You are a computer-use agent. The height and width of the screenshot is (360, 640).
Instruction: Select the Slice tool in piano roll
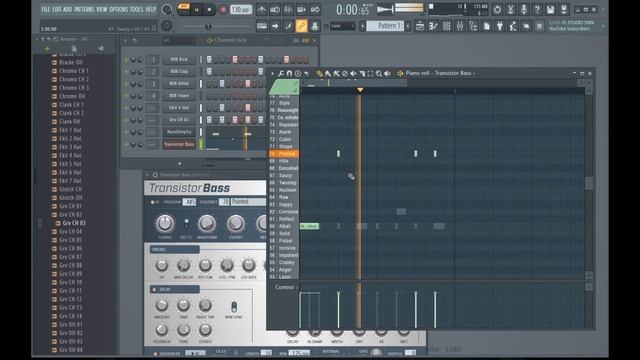click(x=362, y=73)
